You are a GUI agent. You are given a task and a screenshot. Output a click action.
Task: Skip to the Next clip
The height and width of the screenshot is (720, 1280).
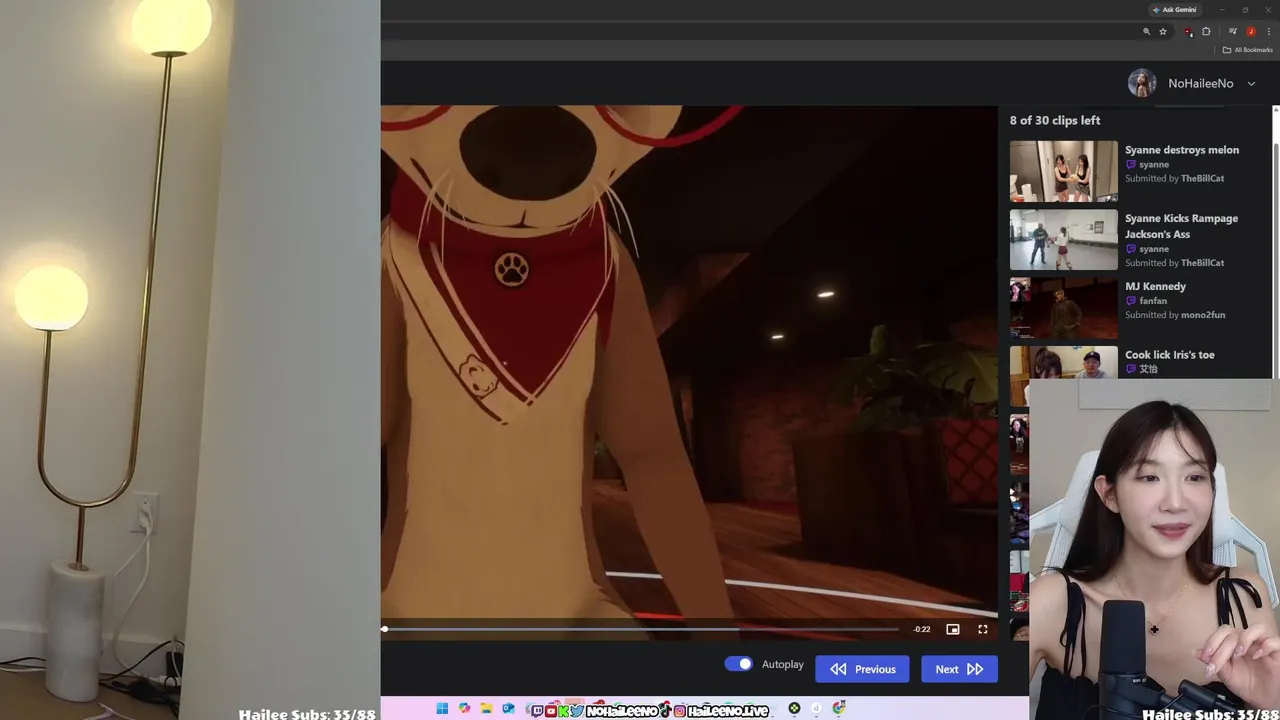click(959, 669)
